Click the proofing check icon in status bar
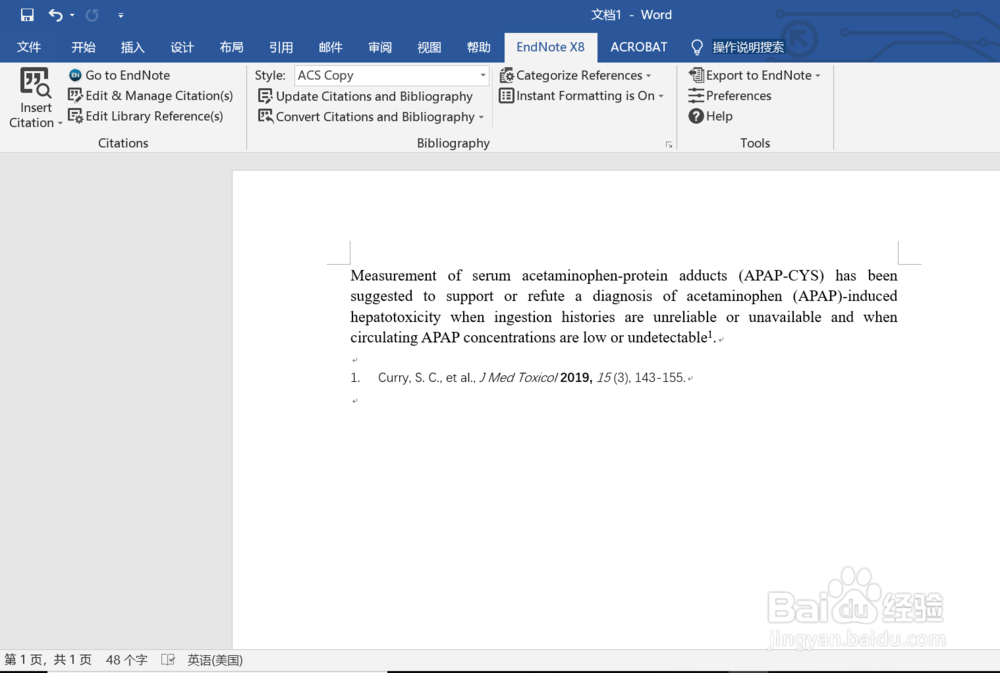1000x673 pixels. pyautogui.click(x=168, y=660)
